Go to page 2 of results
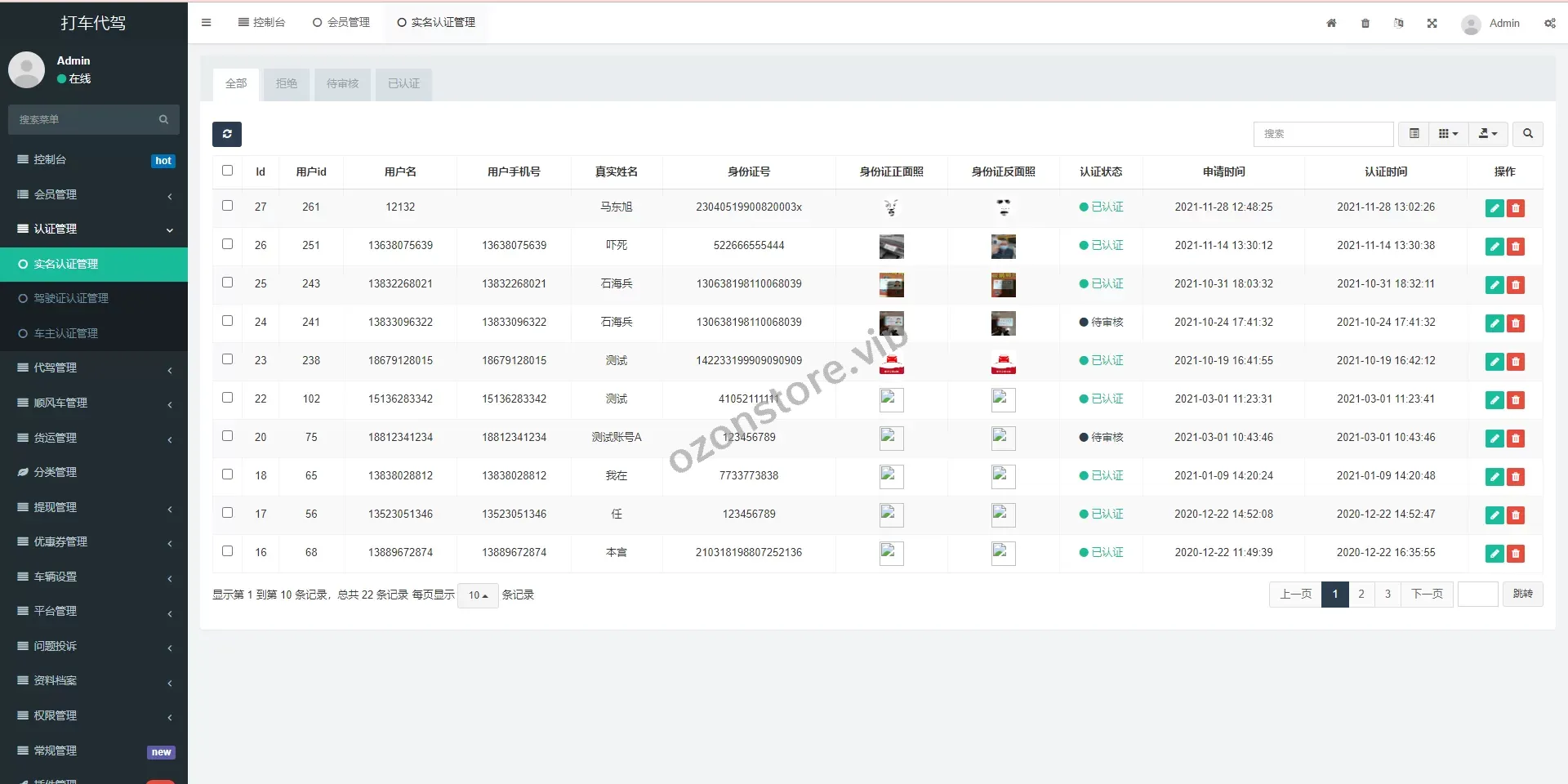Screen dimensions: 1568x784 click(1361, 595)
